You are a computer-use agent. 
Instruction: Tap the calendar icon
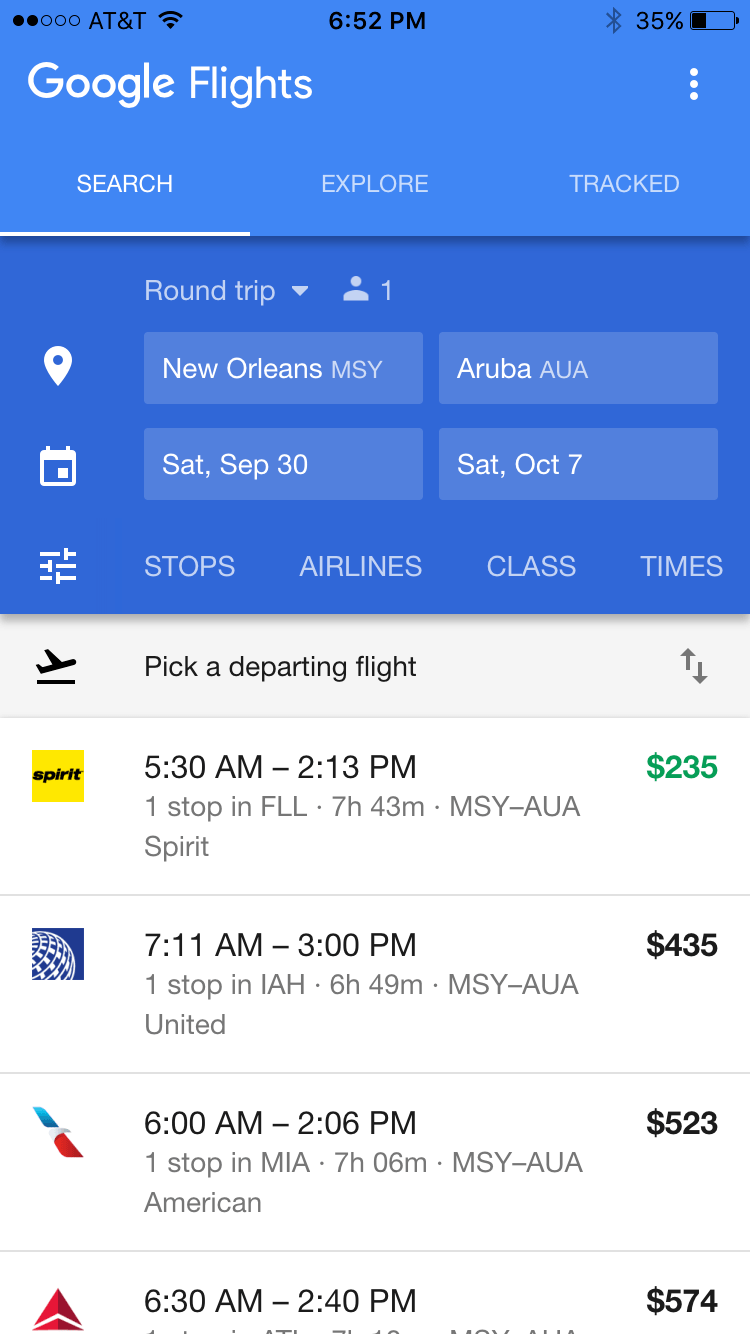point(58,466)
